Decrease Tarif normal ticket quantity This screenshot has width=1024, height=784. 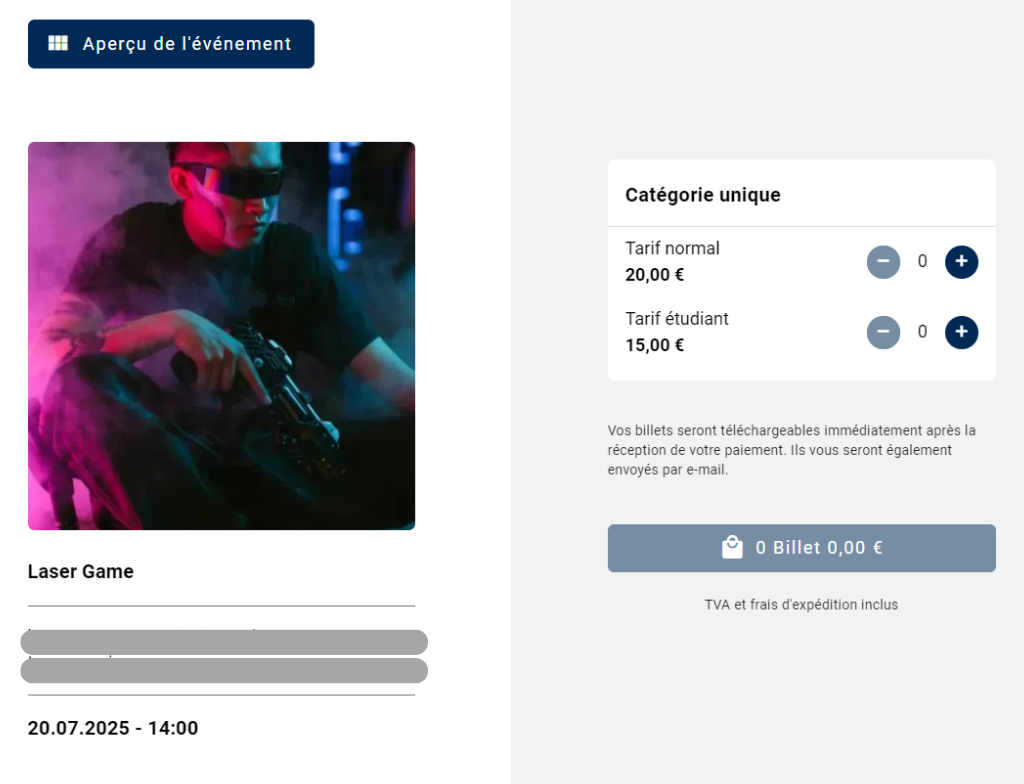point(883,261)
